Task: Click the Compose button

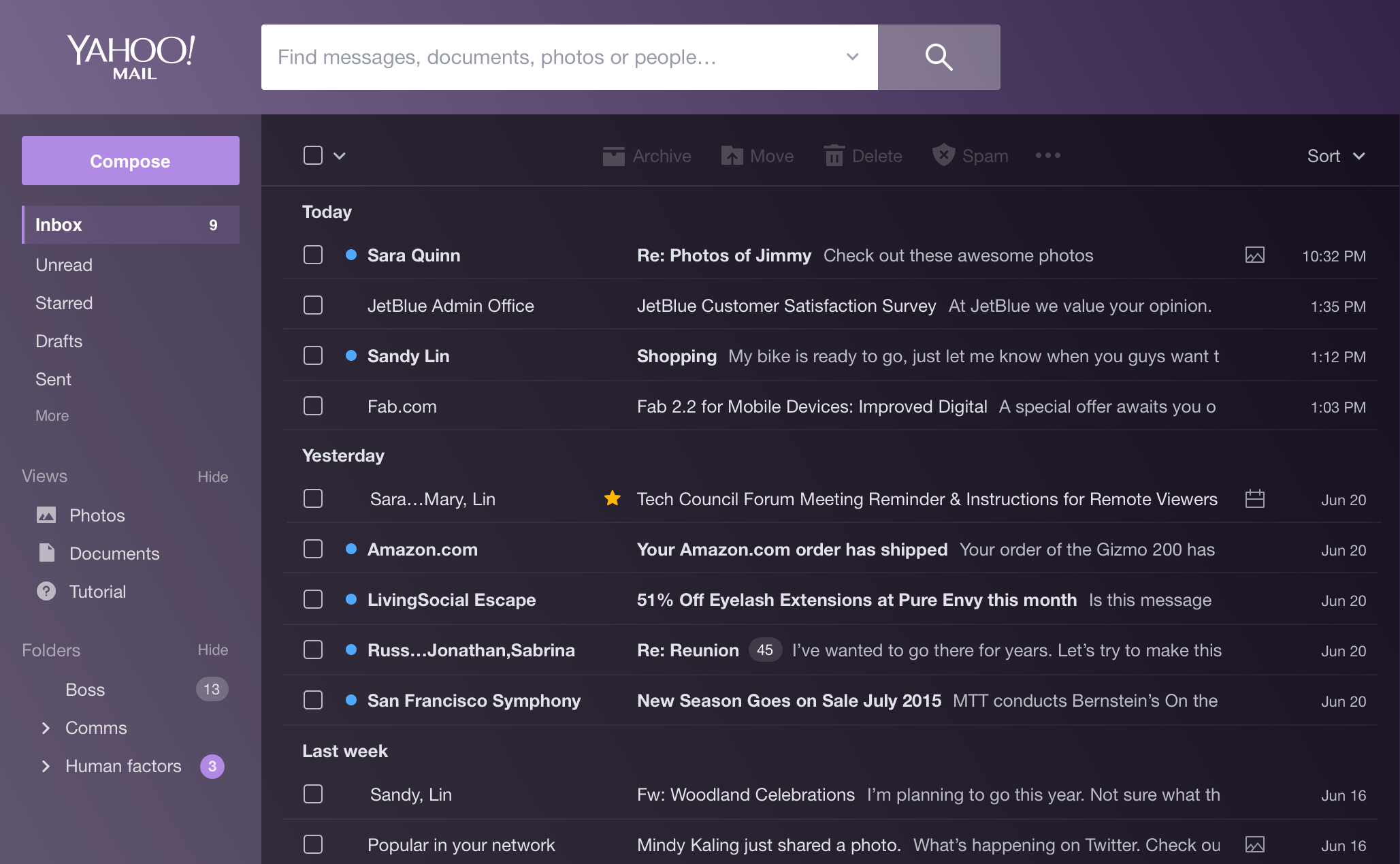Action: point(130,161)
